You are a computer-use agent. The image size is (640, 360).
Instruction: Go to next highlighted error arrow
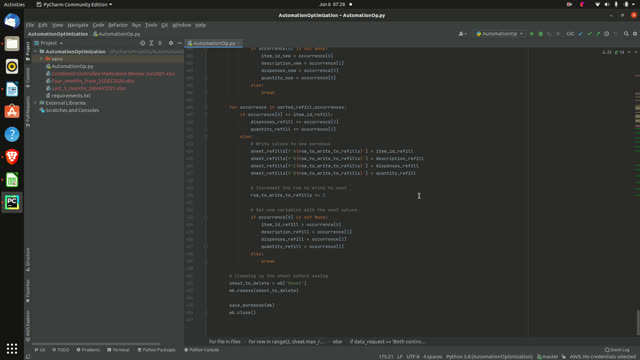pos(636,52)
